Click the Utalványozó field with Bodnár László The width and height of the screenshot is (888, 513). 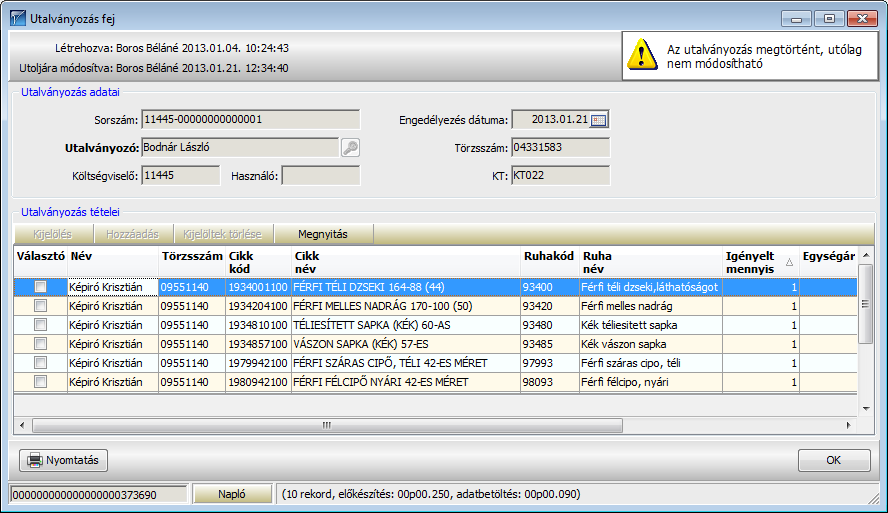pos(240,147)
